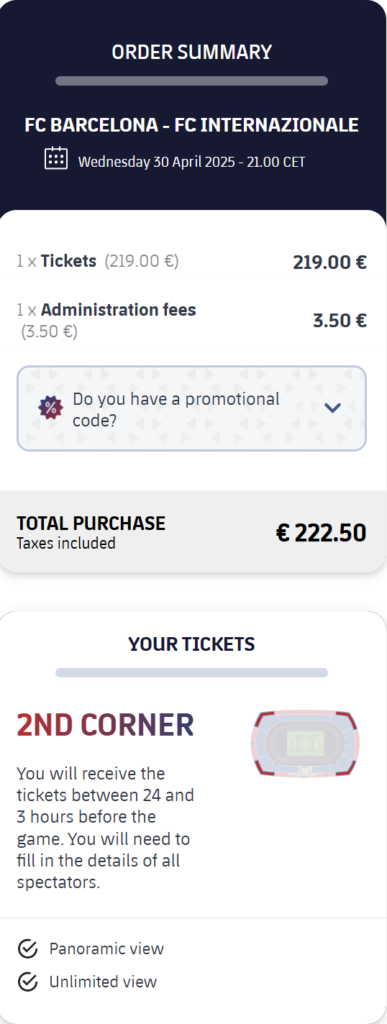The image size is (387, 1024).
Task: Select the Panoramic view label
Action: tap(106, 948)
